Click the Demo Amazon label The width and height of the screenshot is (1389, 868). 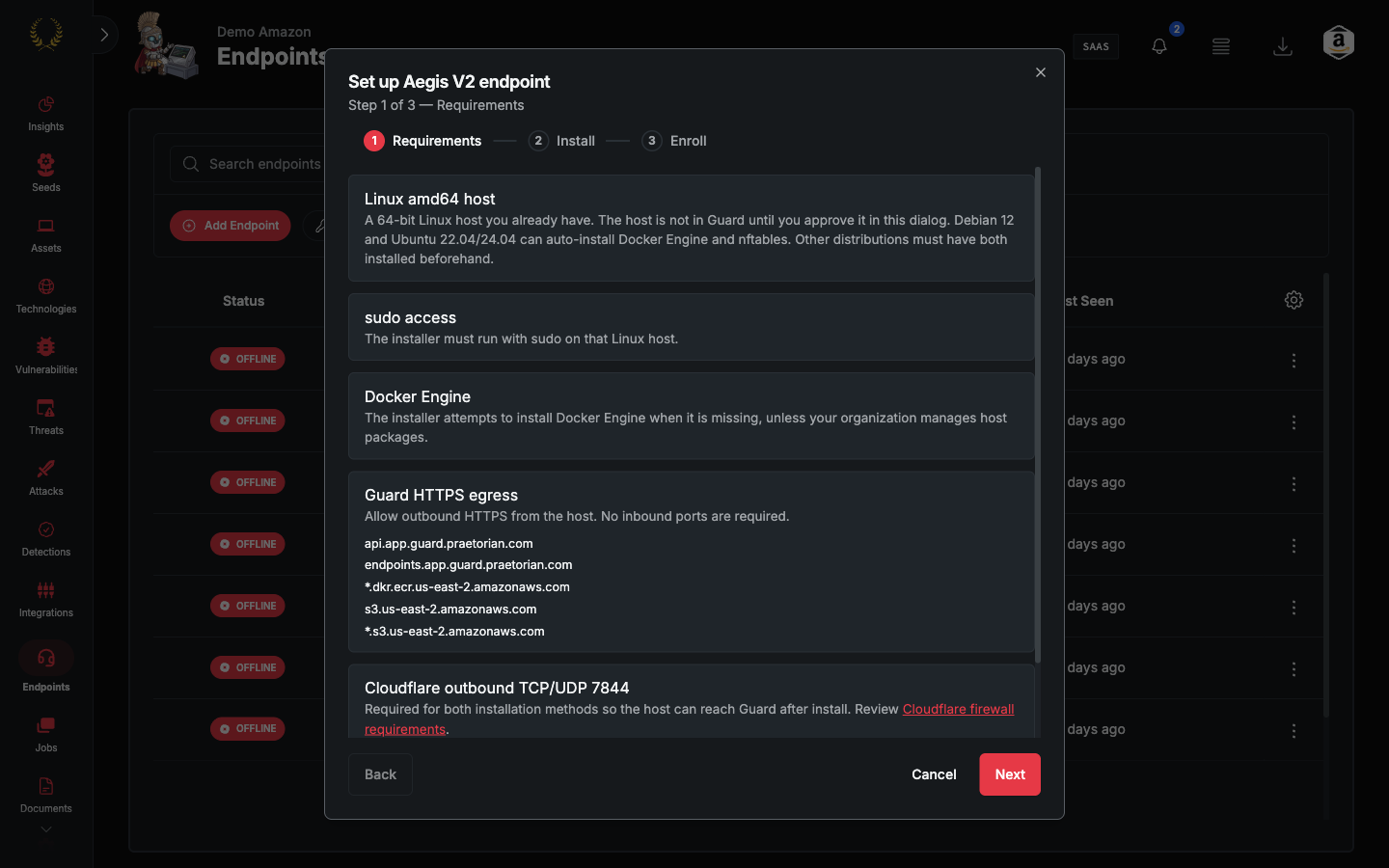pyautogui.click(x=263, y=32)
